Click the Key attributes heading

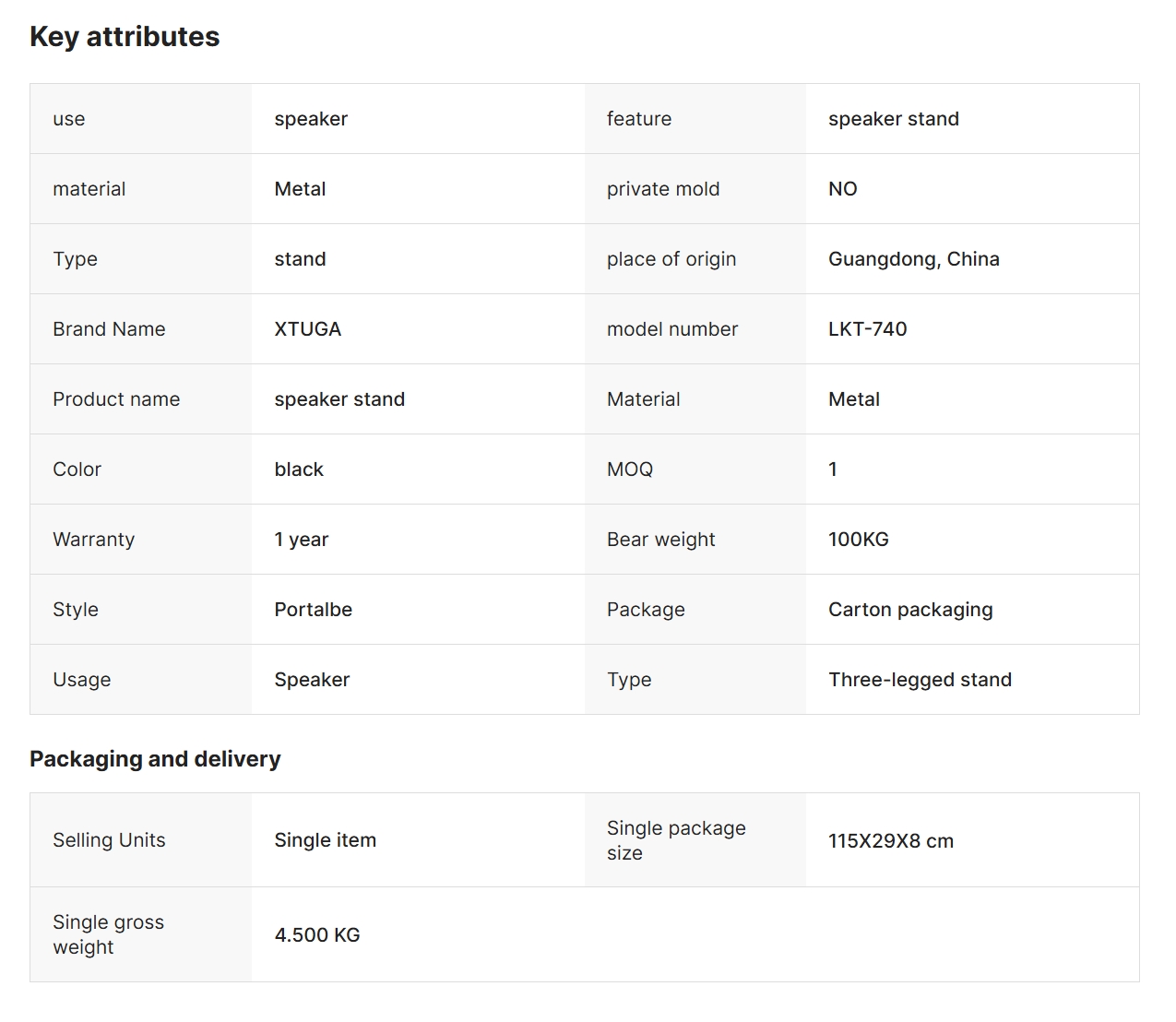[x=125, y=37]
